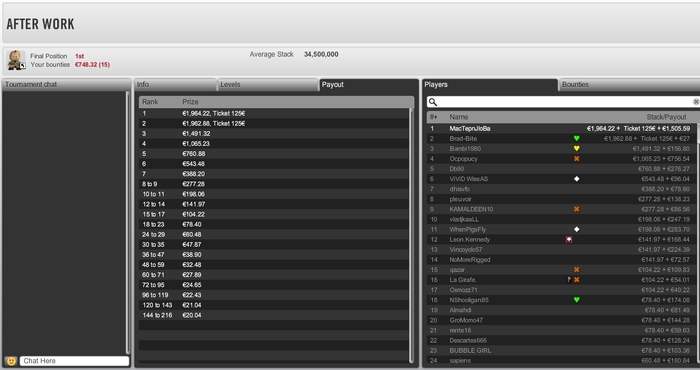Select player row BUBBLE GIRL
This screenshot has height=370, width=700.
(561, 350)
